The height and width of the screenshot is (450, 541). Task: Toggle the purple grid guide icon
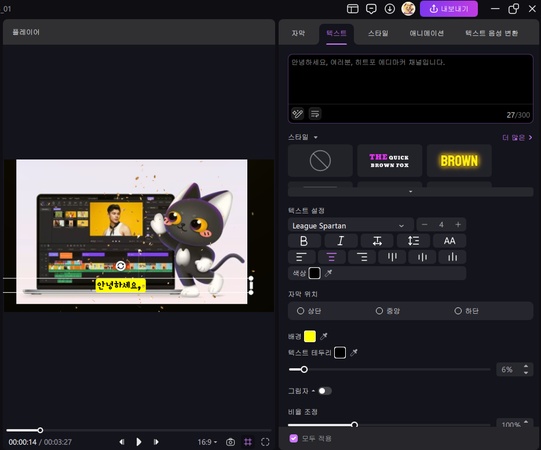point(248,442)
